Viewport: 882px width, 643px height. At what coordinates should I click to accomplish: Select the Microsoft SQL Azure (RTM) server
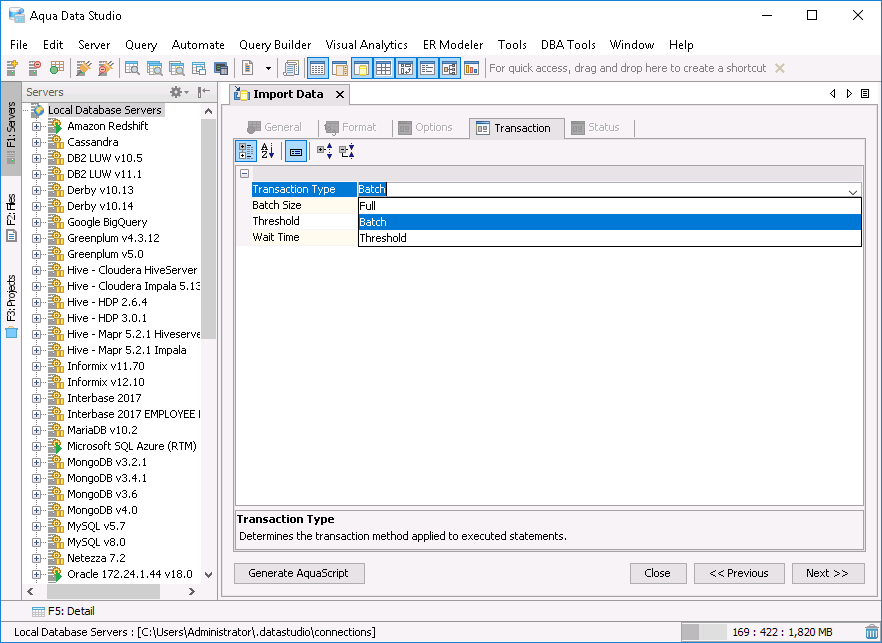(x=132, y=446)
